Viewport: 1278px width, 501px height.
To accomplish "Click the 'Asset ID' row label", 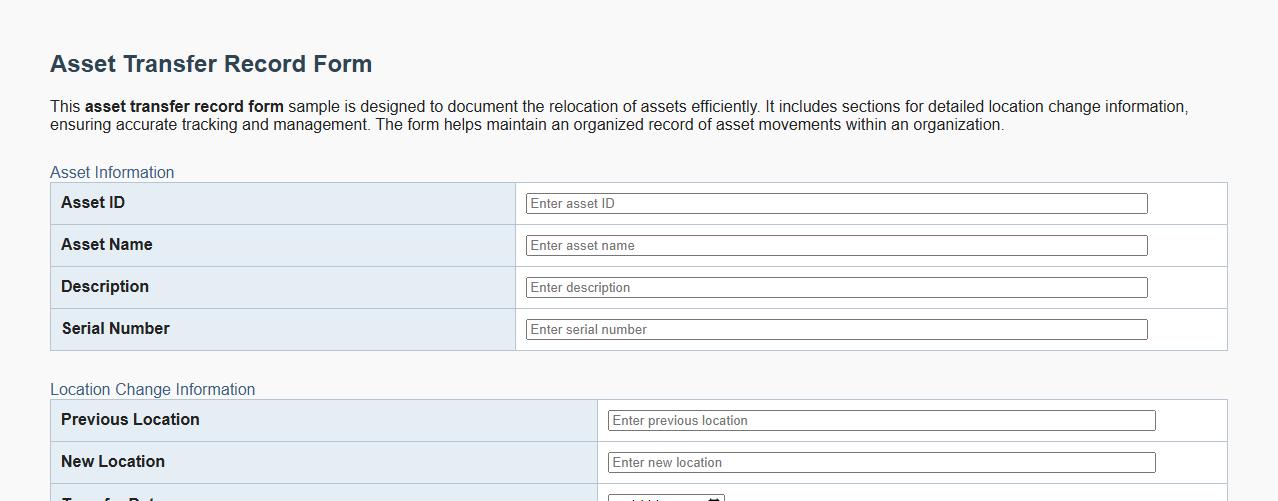I will [93, 202].
